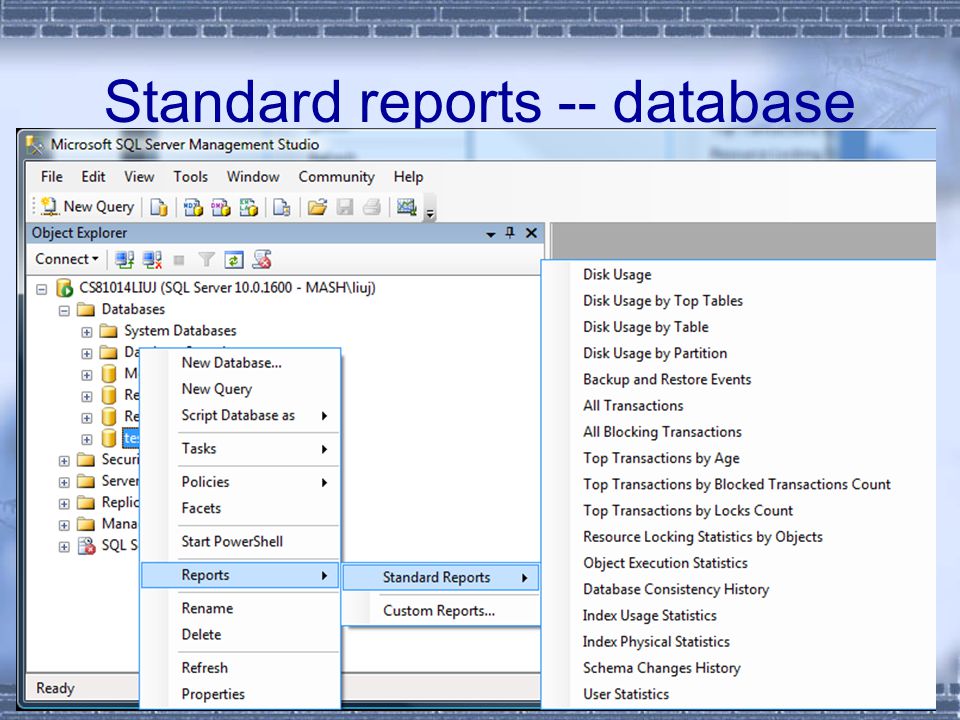Click the Filter funnel icon

[x=206, y=260]
